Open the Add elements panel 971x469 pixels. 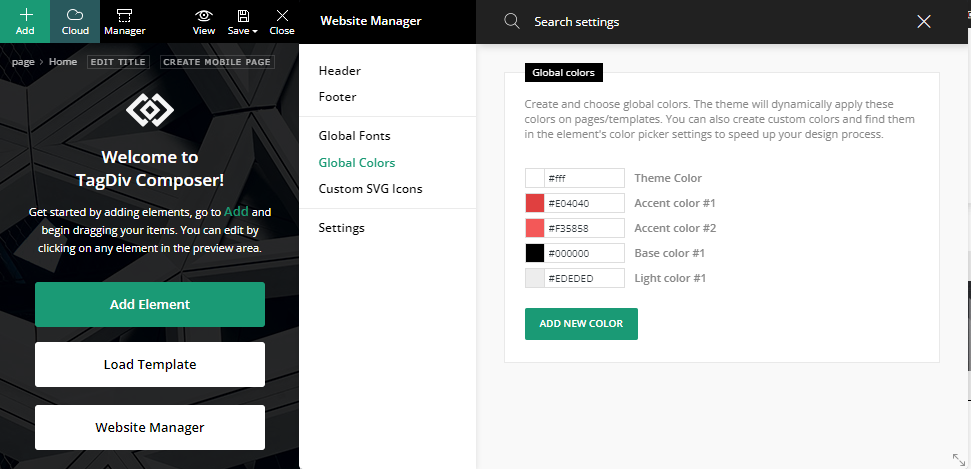tap(25, 22)
